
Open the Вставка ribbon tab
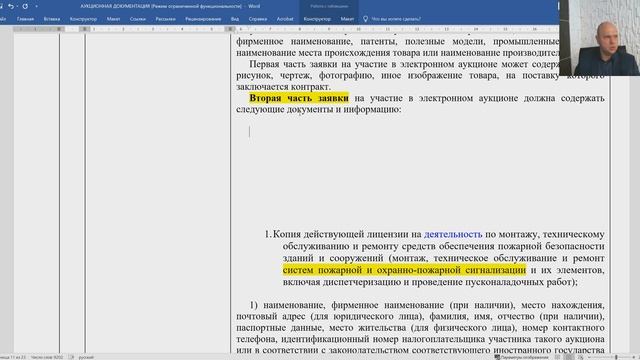(x=52, y=19)
